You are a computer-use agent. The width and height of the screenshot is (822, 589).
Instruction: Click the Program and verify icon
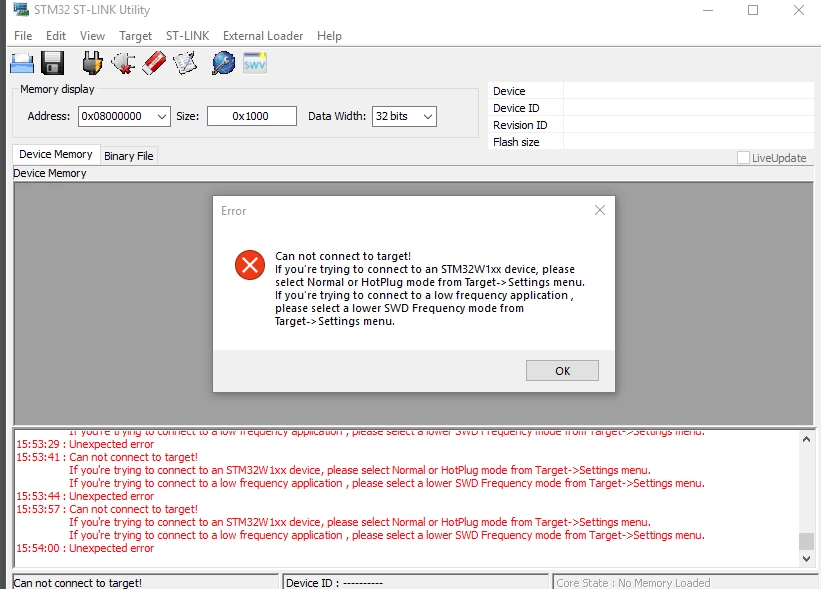tap(185, 63)
